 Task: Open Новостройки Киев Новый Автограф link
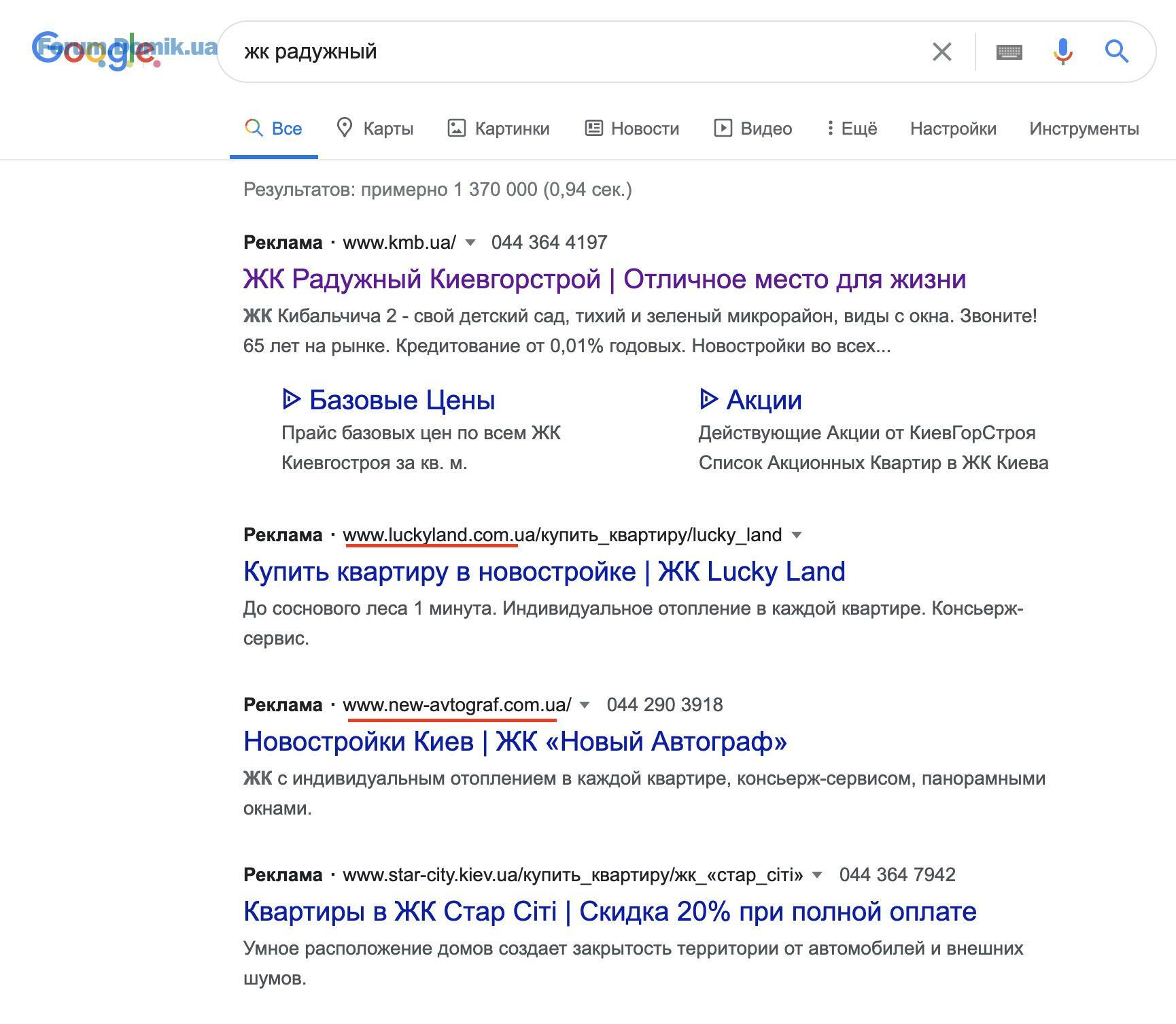pos(515,742)
